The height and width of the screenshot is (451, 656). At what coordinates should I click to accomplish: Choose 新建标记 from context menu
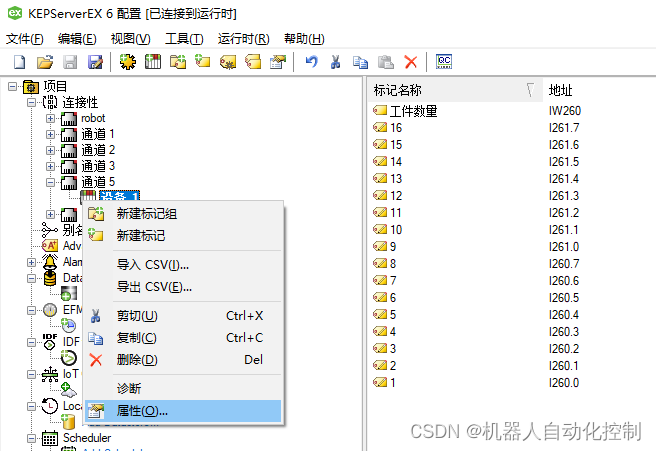(x=183, y=236)
